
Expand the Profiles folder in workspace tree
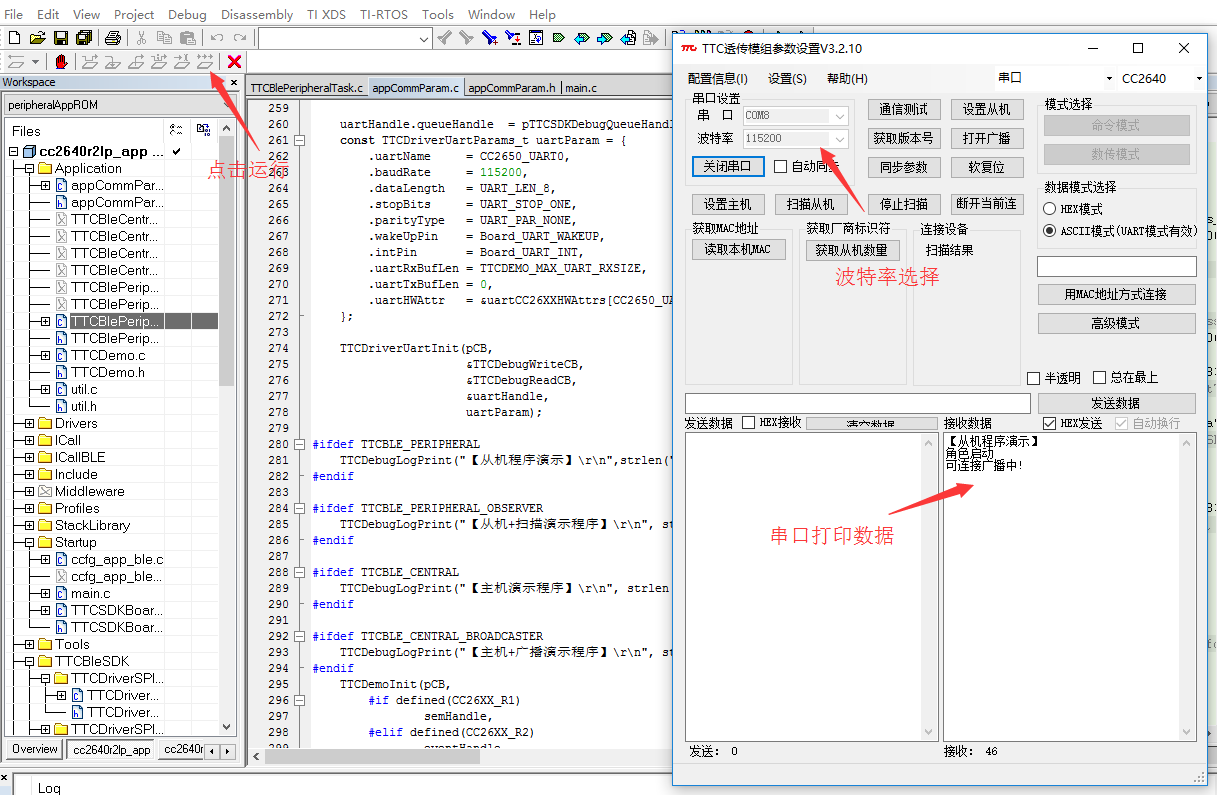click(x=29, y=509)
